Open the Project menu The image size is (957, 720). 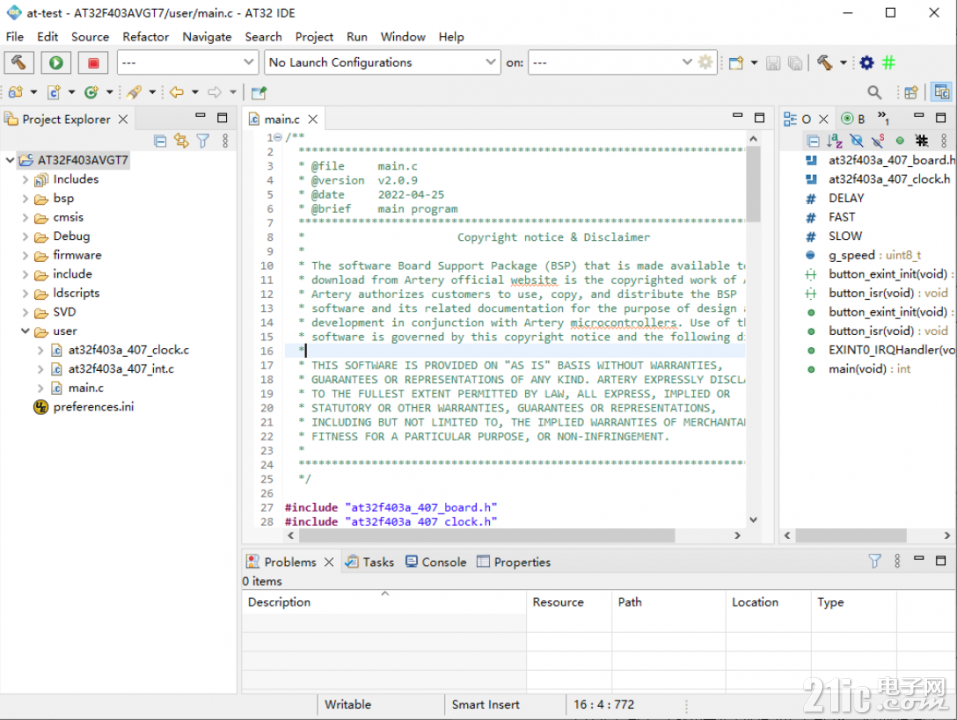[x=314, y=37]
